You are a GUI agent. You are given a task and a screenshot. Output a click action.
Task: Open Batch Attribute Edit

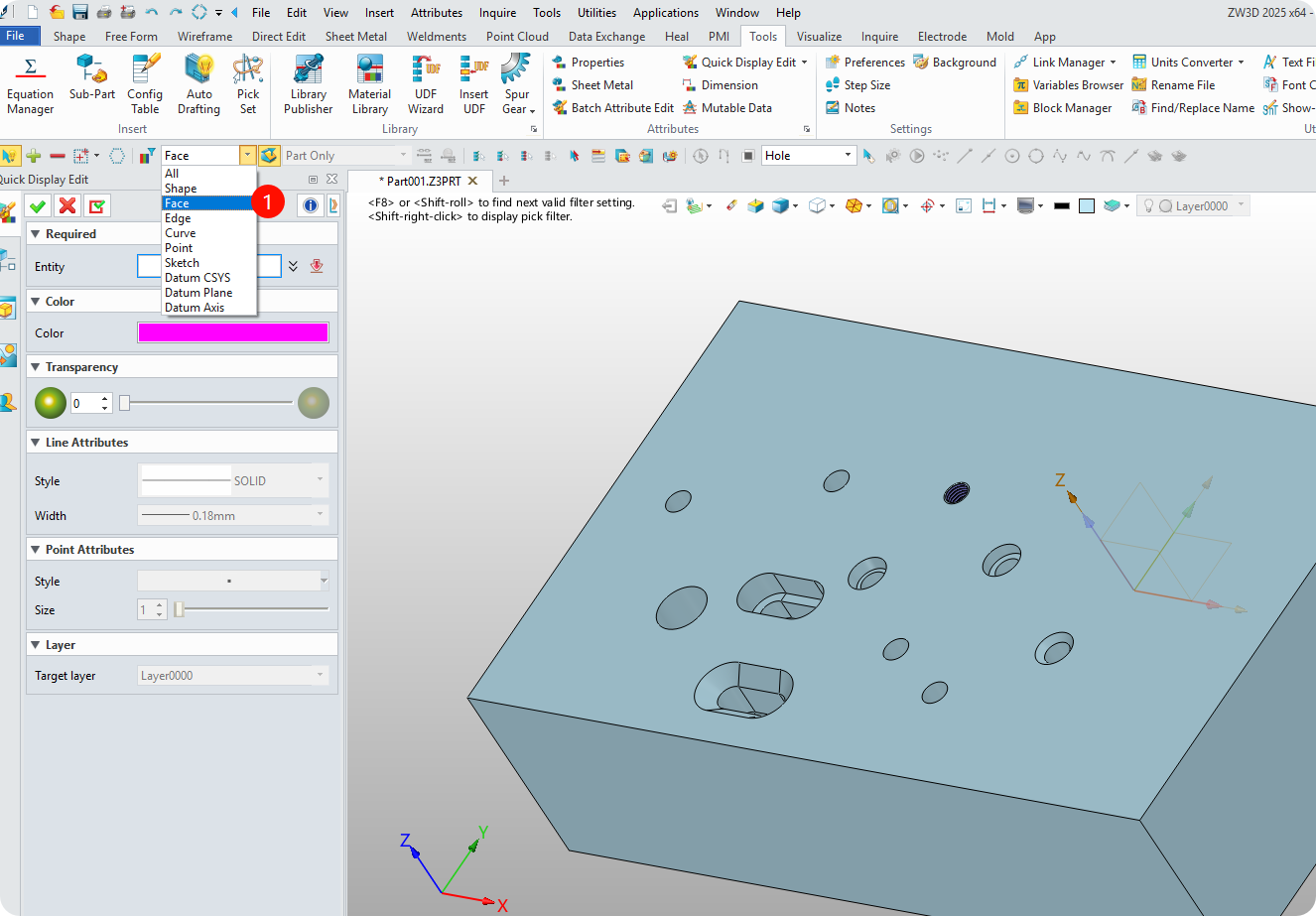pyautogui.click(x=612, y=108)
